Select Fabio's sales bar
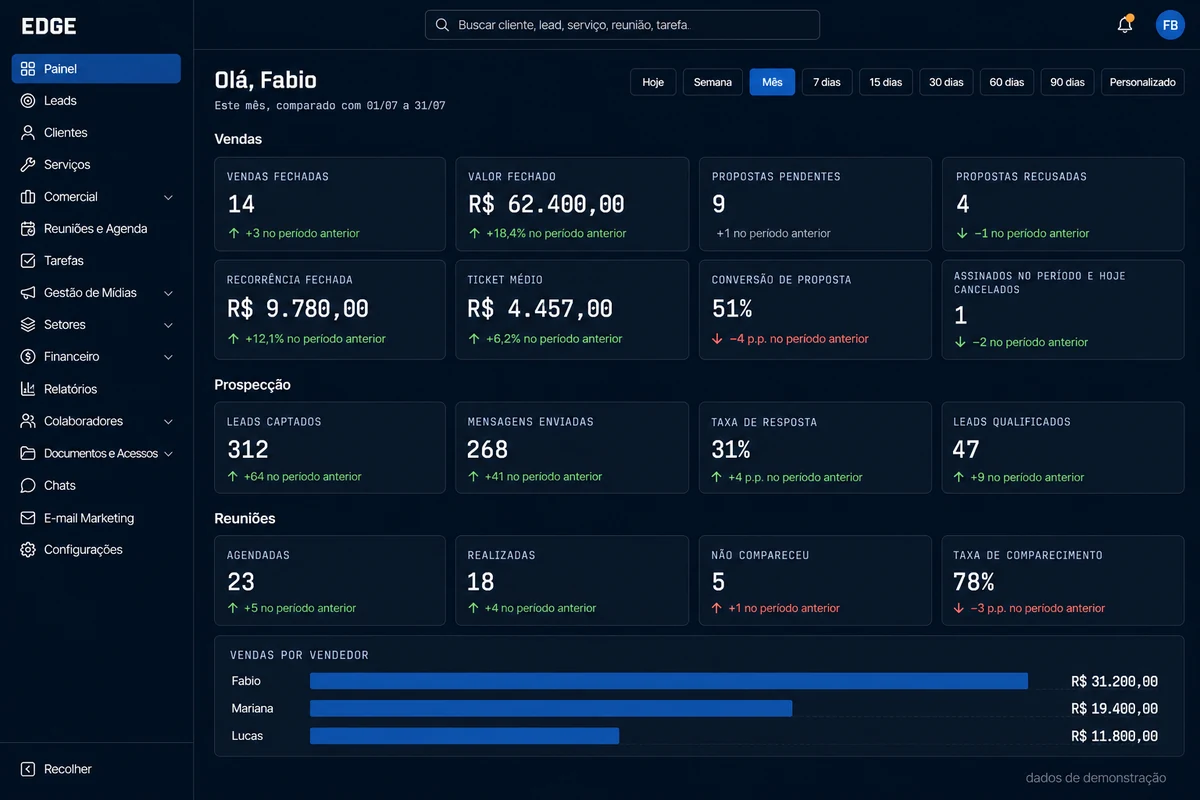Image resolution: width=1200 pixels, height=800 pixels. [x=669, y=681]
